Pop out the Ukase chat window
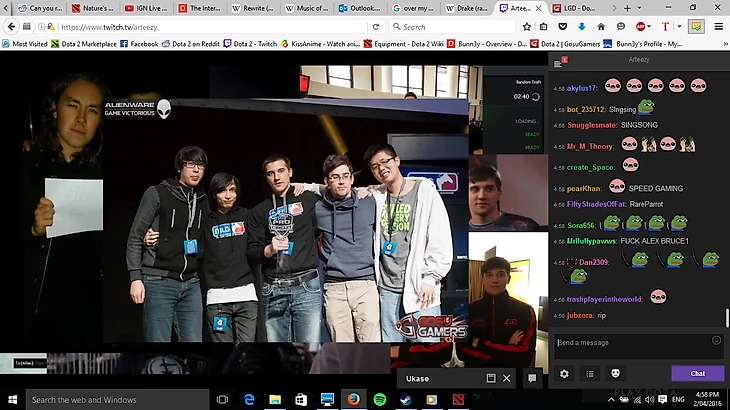The image size is (730, 410). tap(491, 378)
